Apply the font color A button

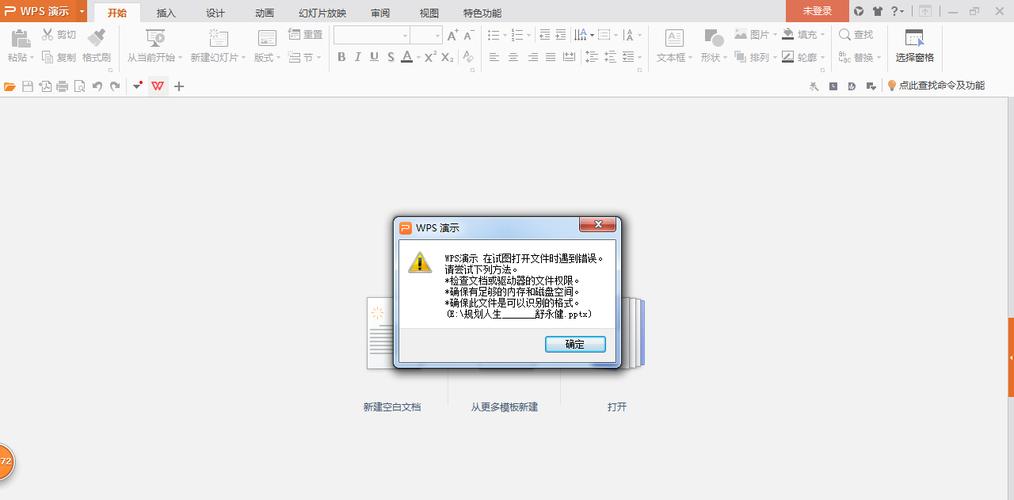point(407,57)
